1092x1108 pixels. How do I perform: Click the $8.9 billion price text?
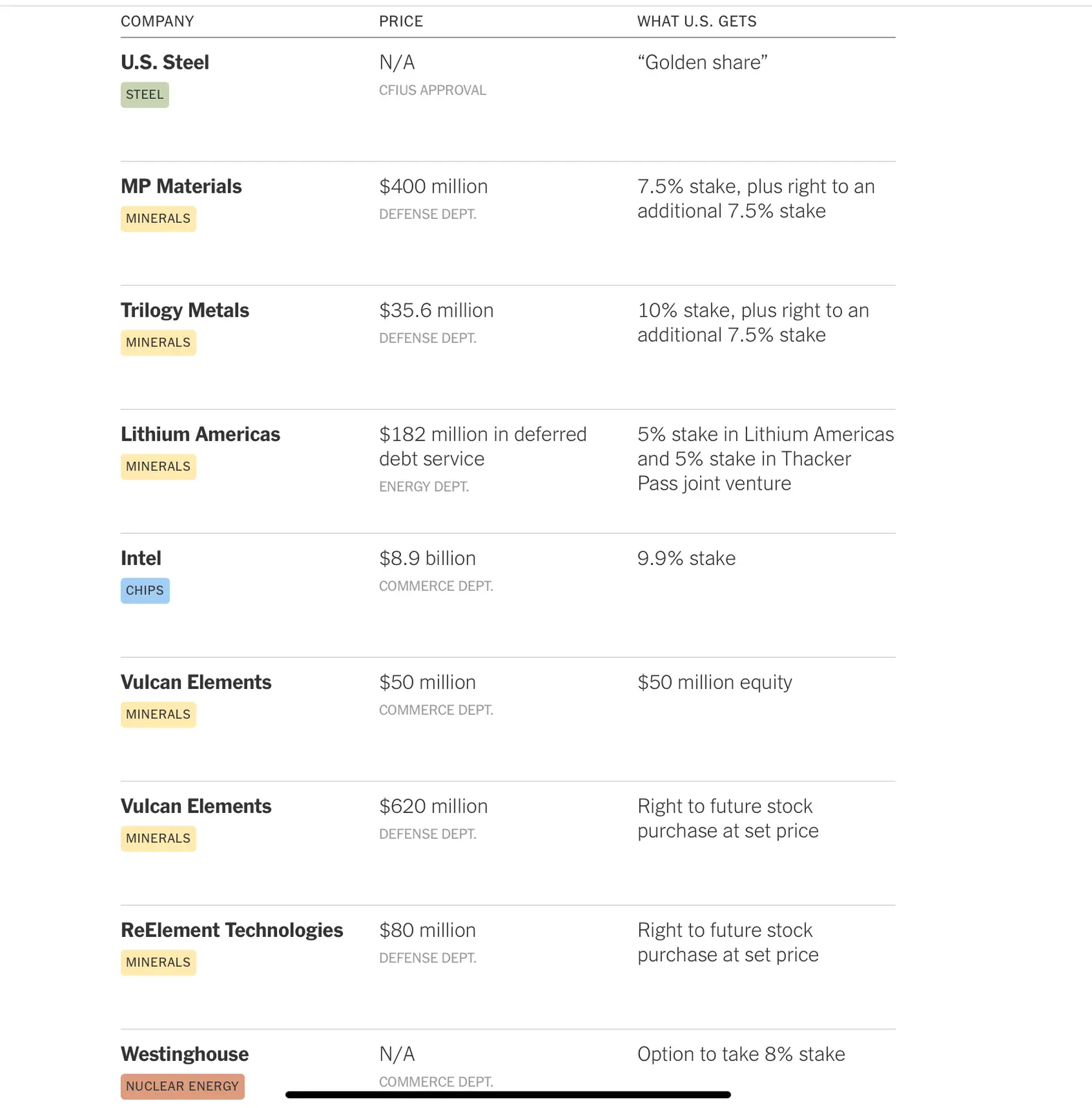coord(427,558)
